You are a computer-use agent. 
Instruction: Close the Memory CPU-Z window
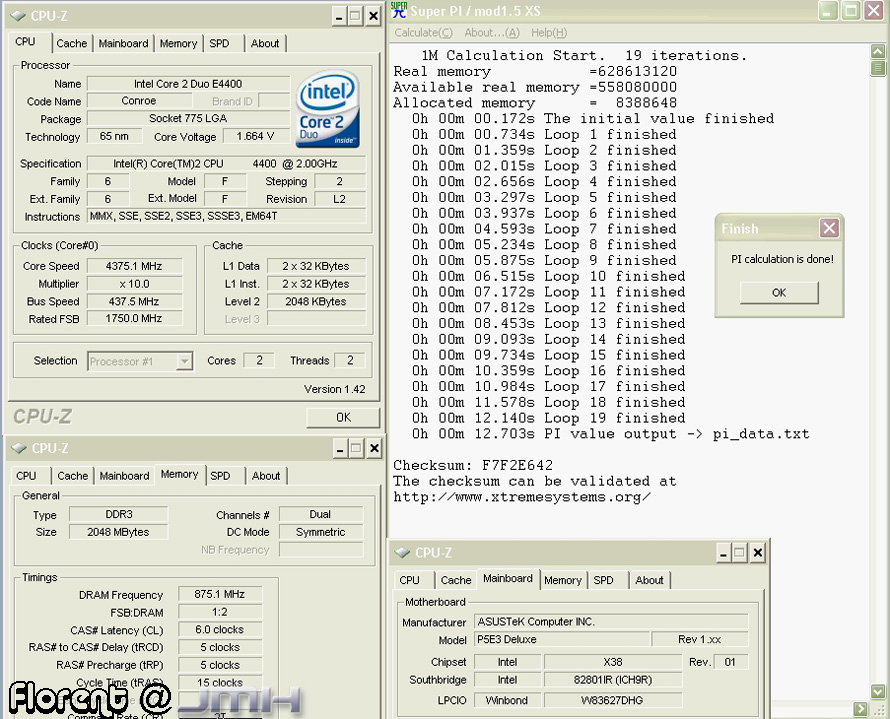[x=374, y=448]
